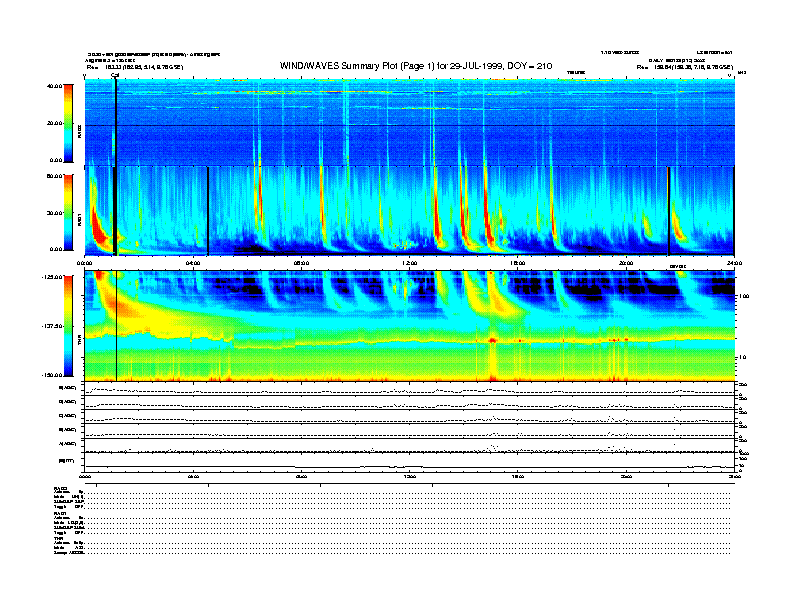Viewport: 792px width, 612px height.
Task: Click the TNR axis label beside its spectrogram
Action: (79, 342)
